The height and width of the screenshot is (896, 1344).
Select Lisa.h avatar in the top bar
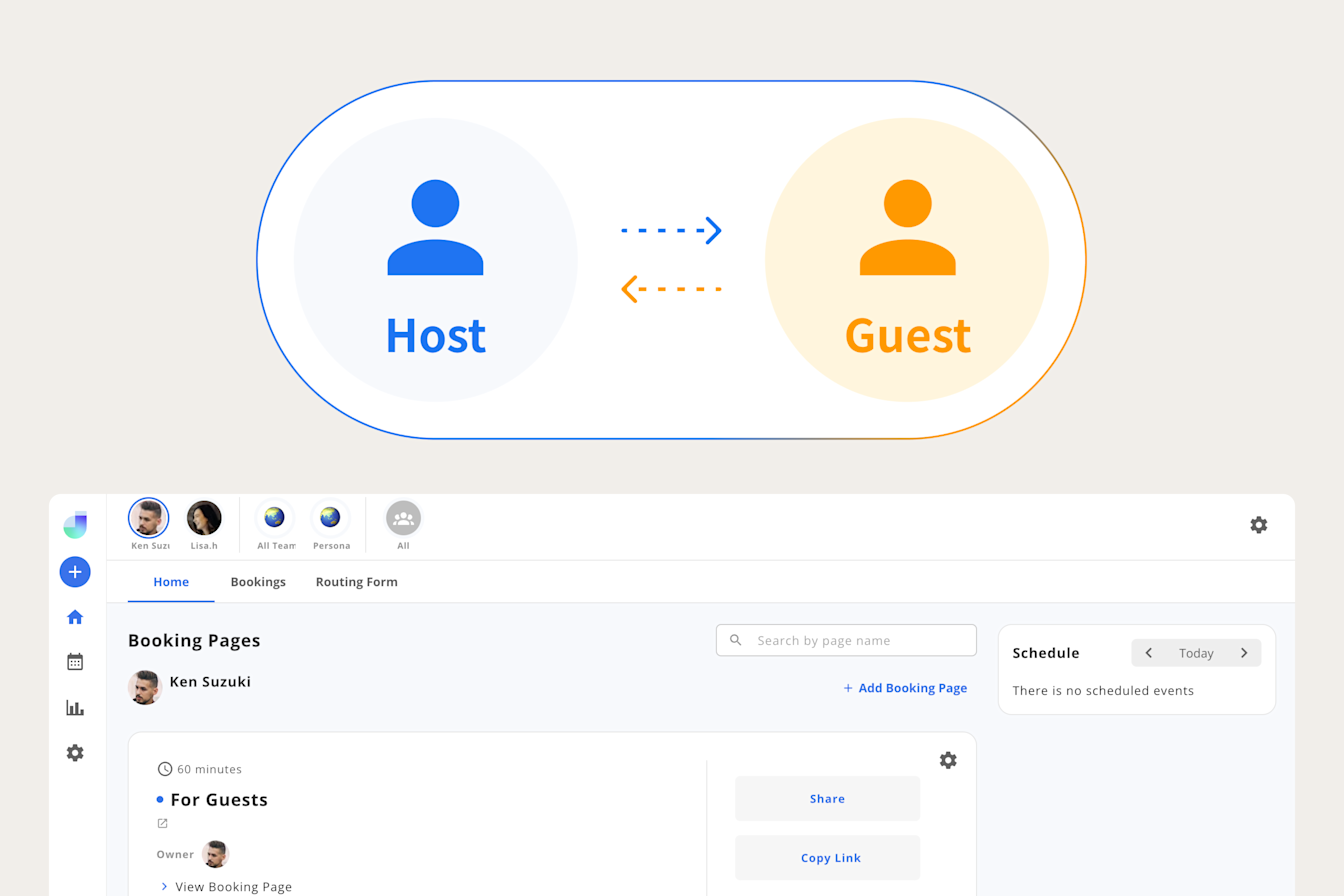pos(204,518)
